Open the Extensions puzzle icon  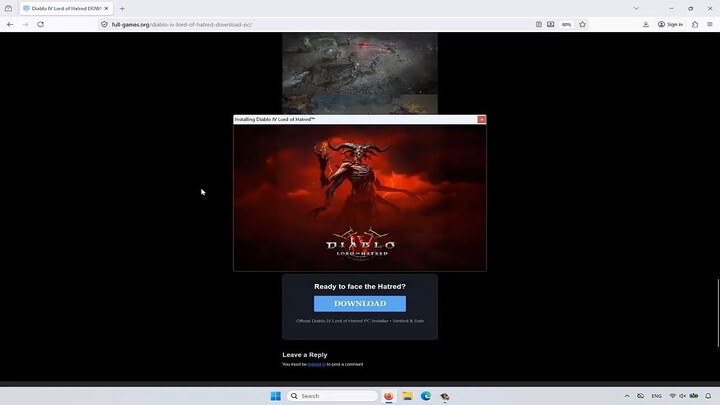click(x=695, y=24)
